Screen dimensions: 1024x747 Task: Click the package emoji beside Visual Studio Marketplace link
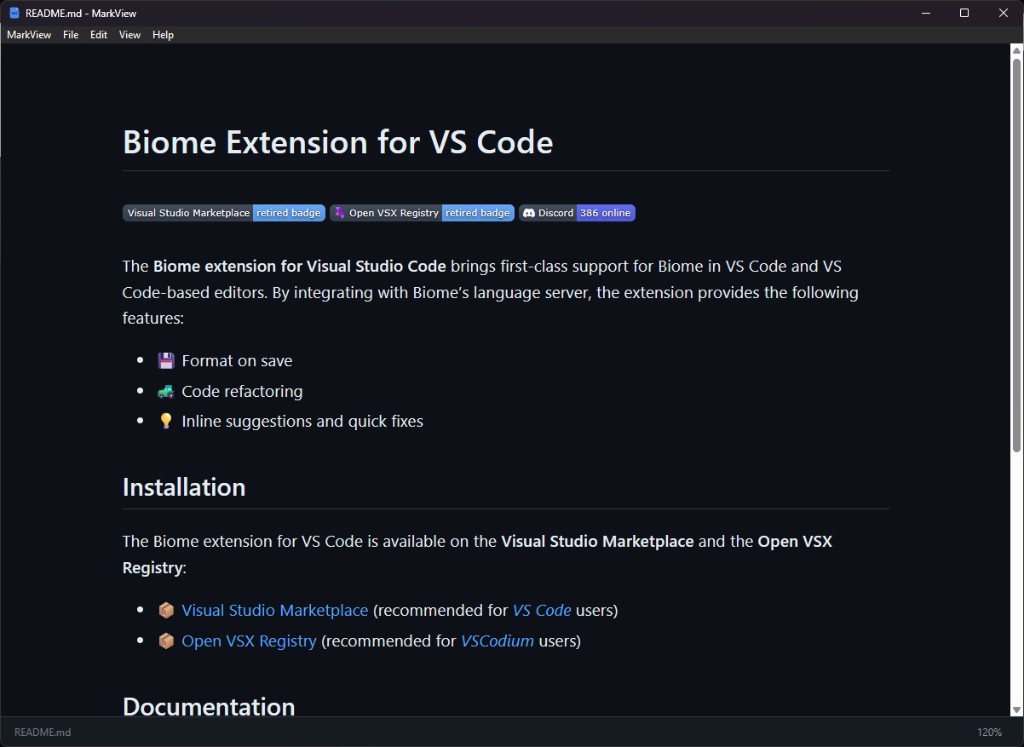coord(166,610)
